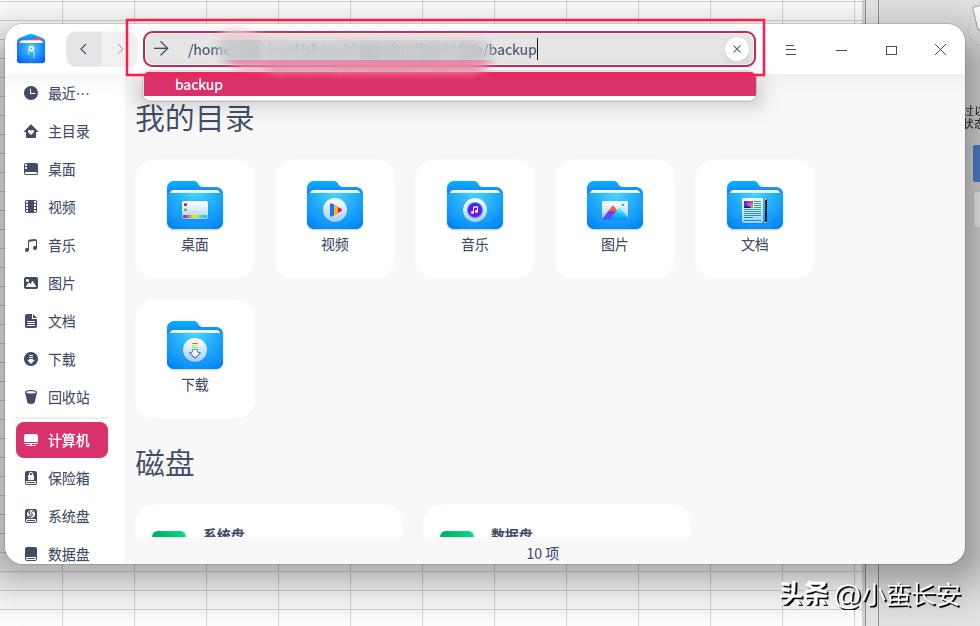The height and width of the screenshot is (626, 980).
Task: Open the 最近 (Recent) files view
Action: coord(62,93)
